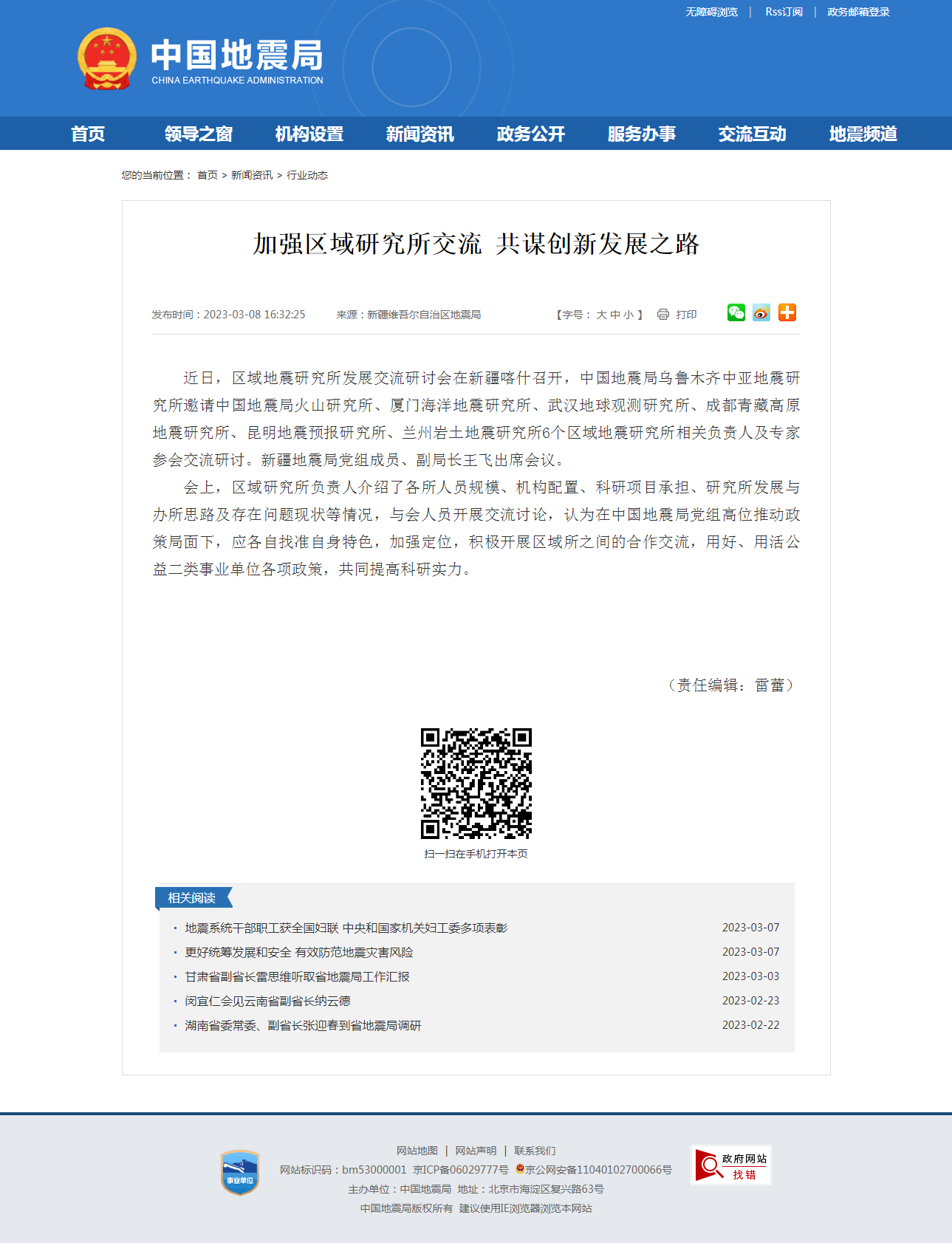This screenshot has height=1243, width=952.
Task: Open 政务公开 navigation menu
Action: point(531,134)
